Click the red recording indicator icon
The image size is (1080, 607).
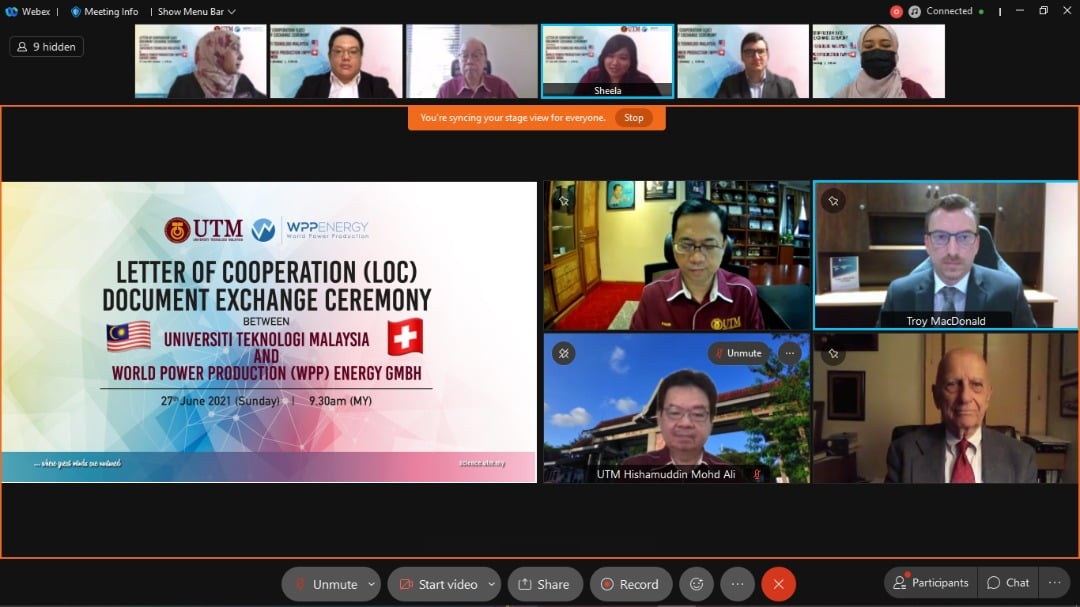click(x=896, y=11)
